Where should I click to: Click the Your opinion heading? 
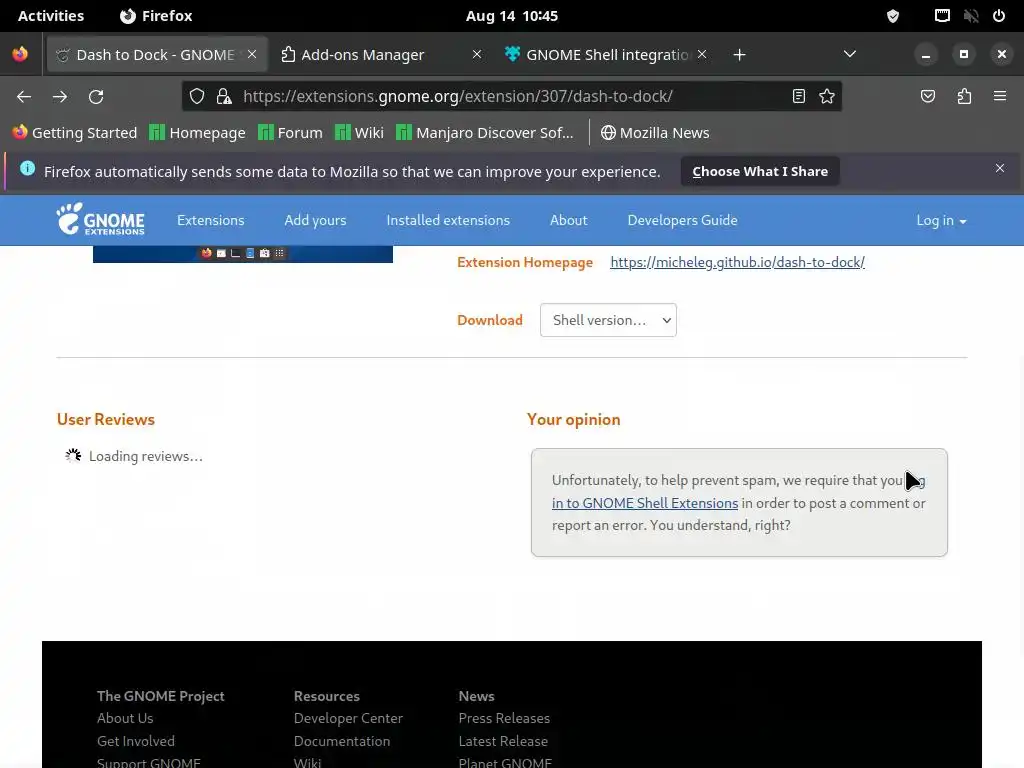573,419
